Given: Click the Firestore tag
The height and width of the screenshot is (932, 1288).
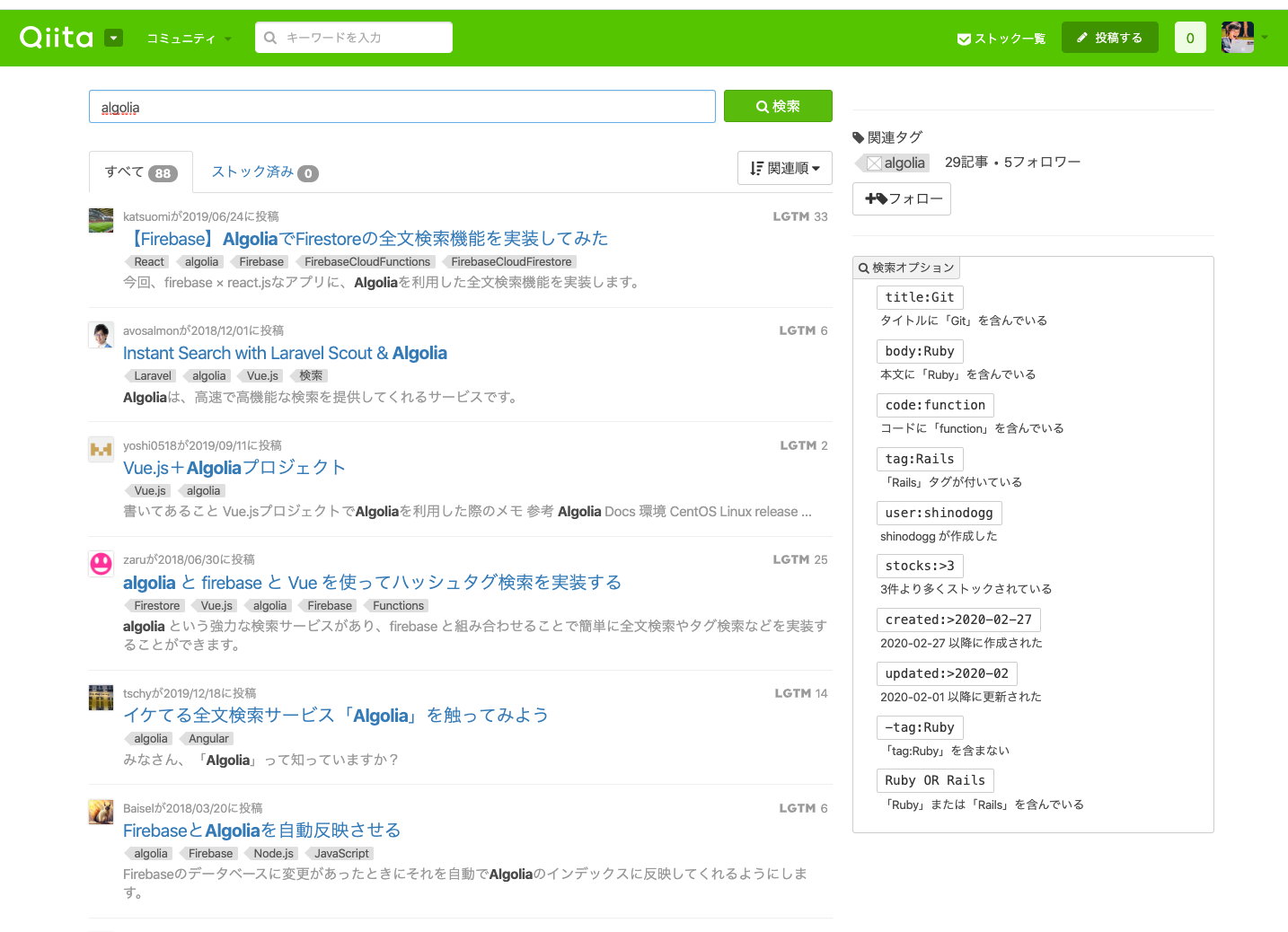Looking at the screenshot, I should [156, 606].
